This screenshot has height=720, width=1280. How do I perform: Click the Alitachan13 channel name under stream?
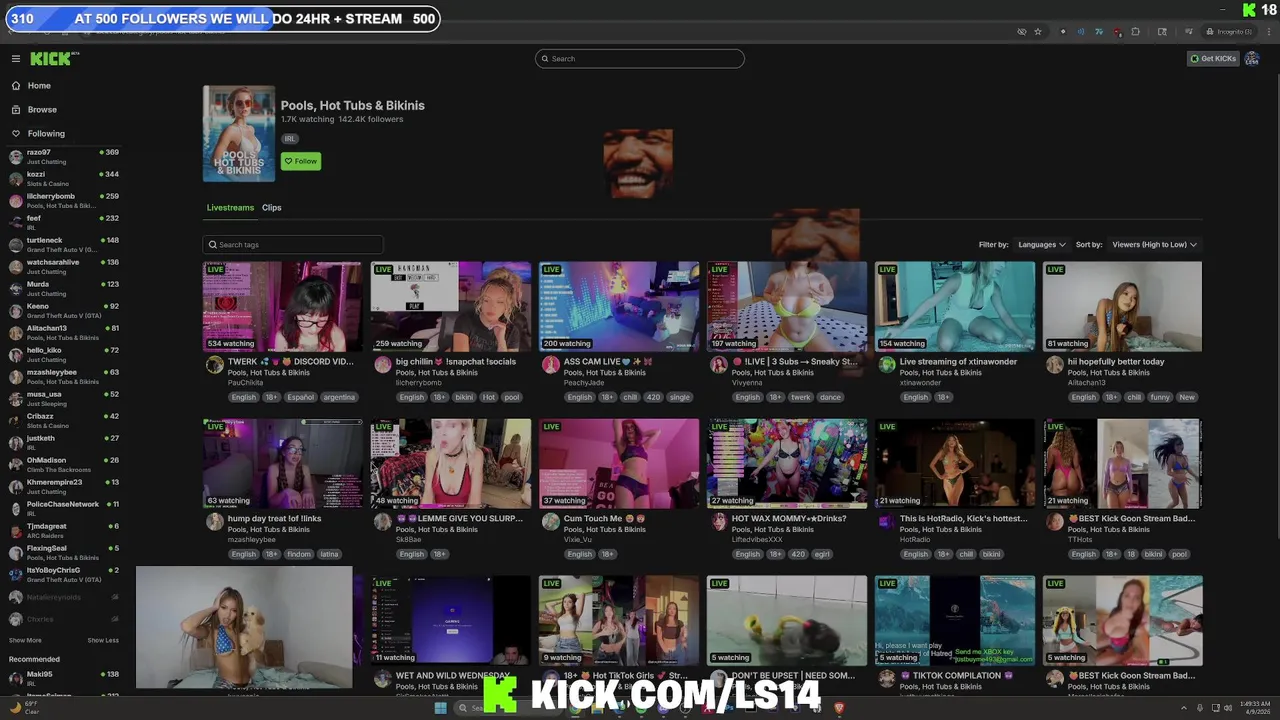point(1086,383)
